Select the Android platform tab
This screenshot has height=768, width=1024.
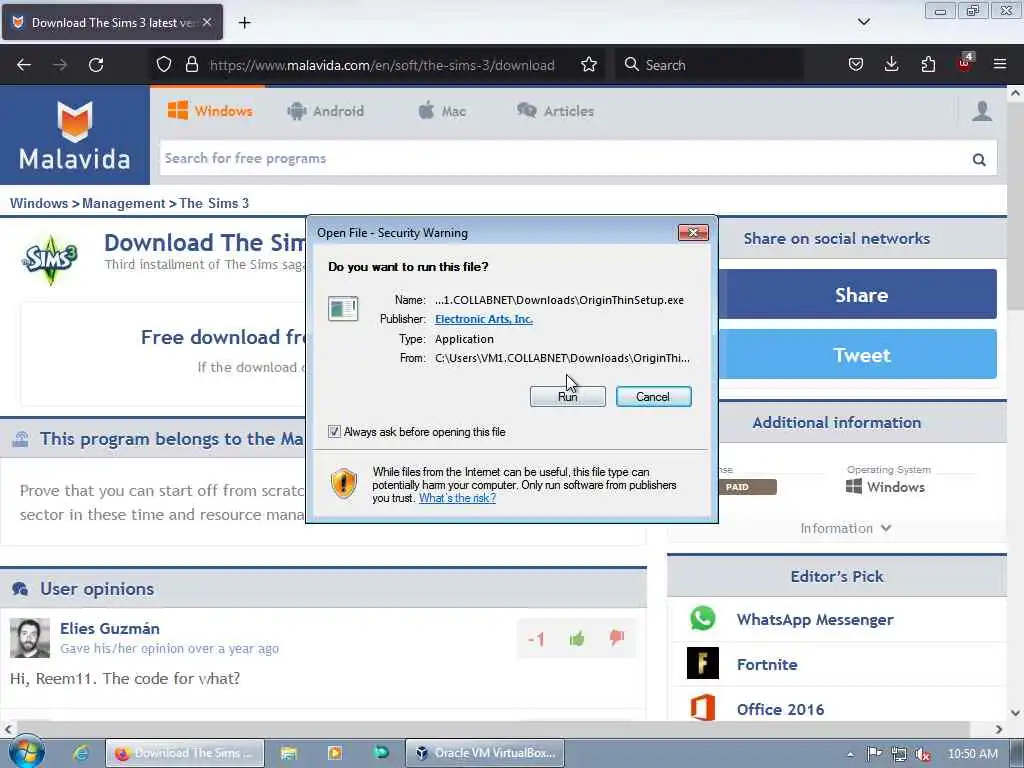pos(325,111)
